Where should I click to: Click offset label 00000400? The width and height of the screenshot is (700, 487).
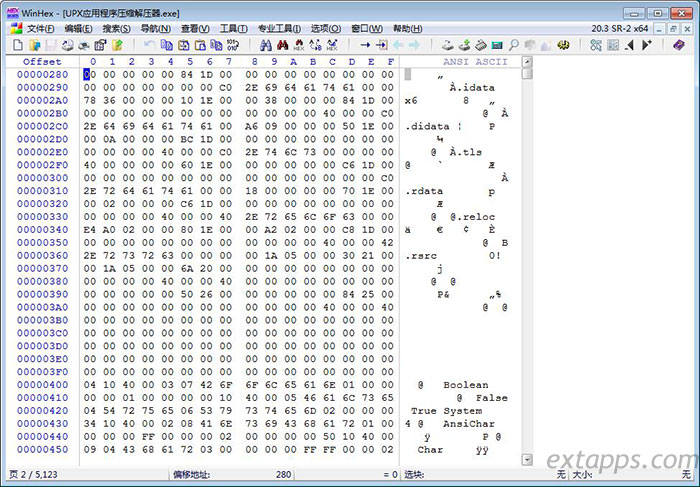tap(42, 385)
